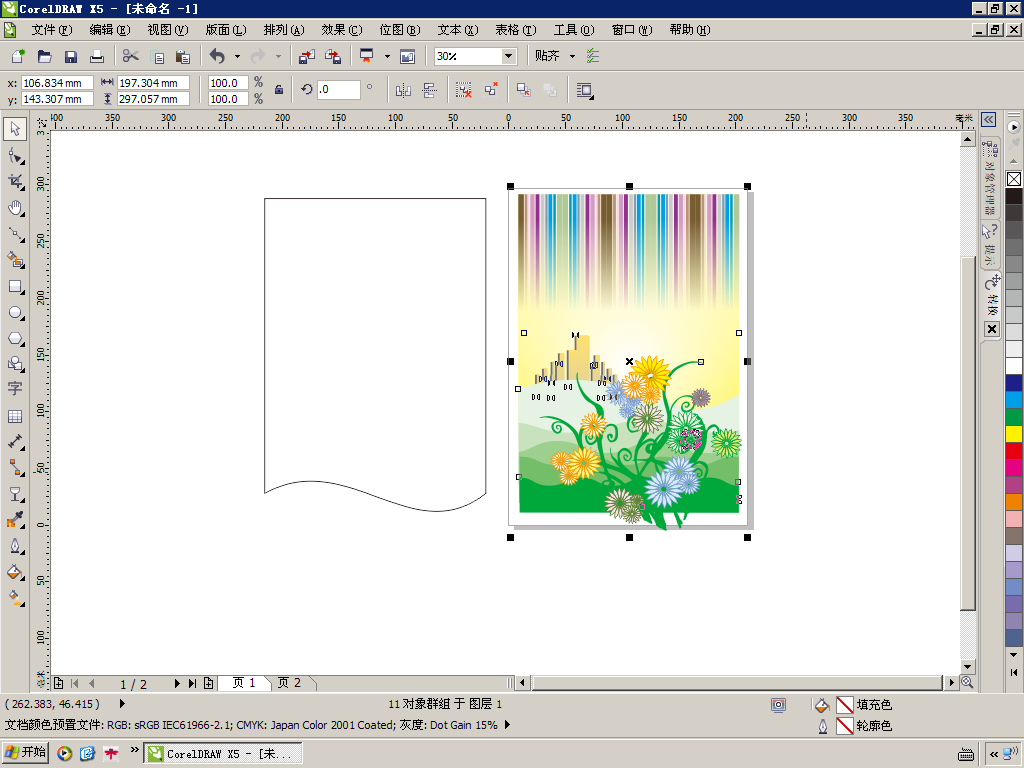Expand the undo history arrow

(x=237, y=56)
